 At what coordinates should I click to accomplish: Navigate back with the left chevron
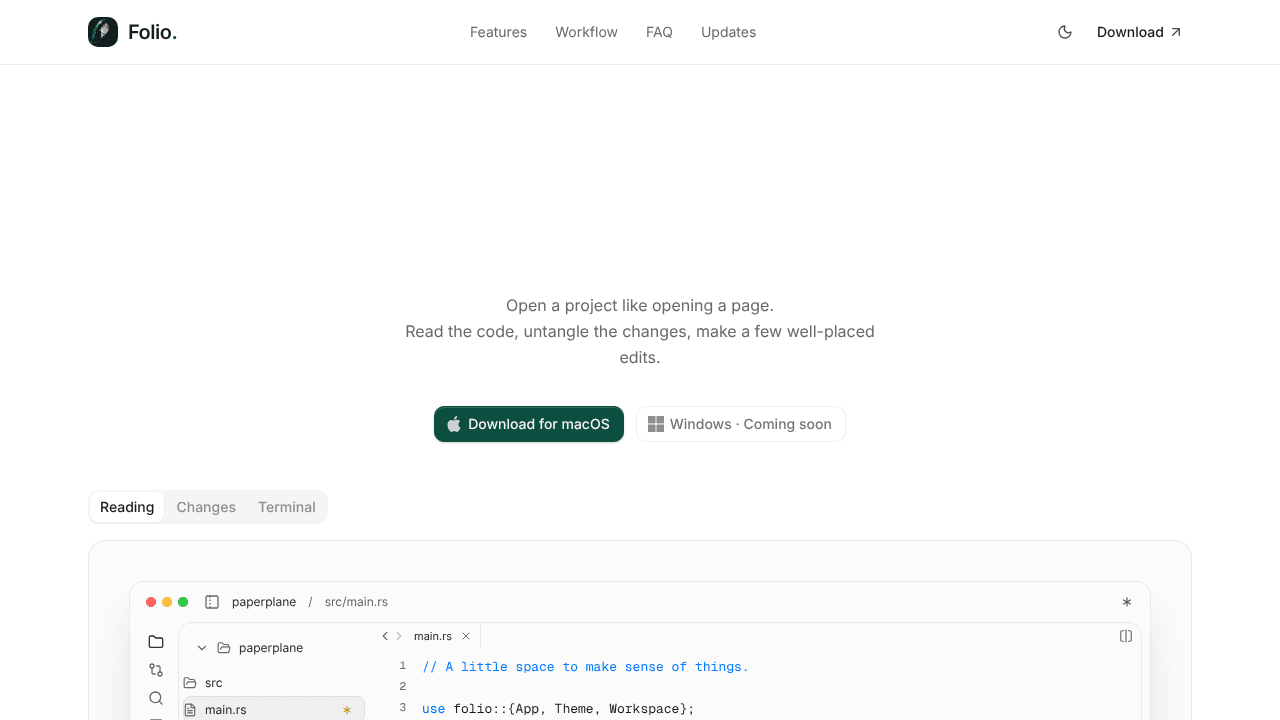point(385,636)
